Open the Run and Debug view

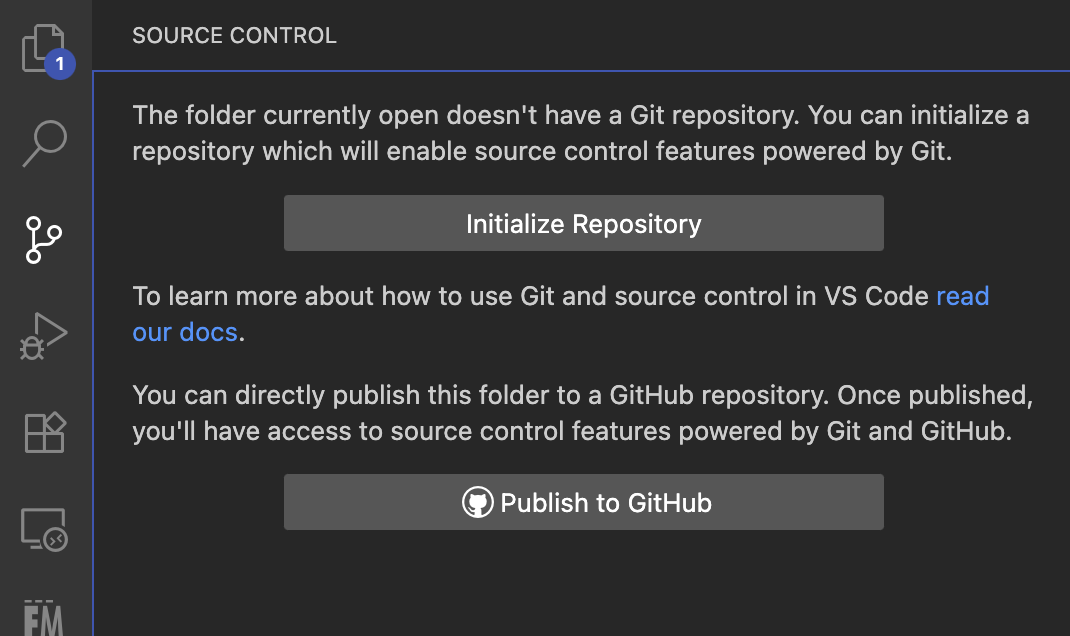point(44,336)
